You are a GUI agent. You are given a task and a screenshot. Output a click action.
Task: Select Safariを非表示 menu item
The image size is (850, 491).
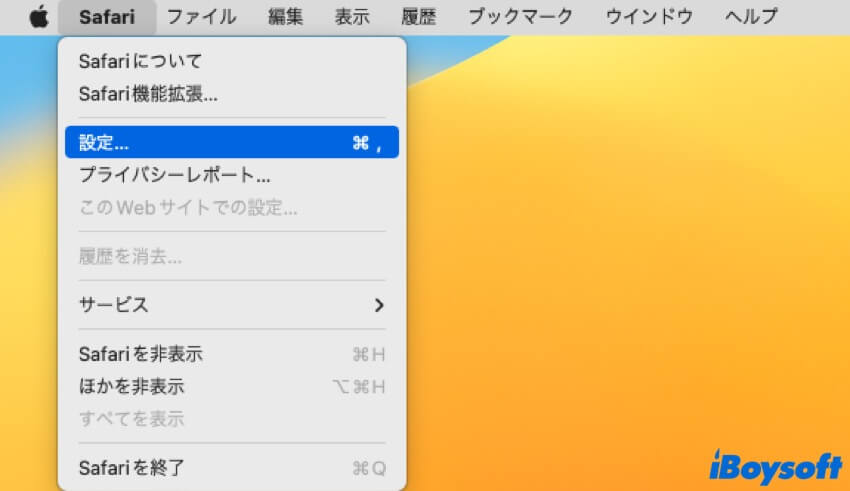232,354
